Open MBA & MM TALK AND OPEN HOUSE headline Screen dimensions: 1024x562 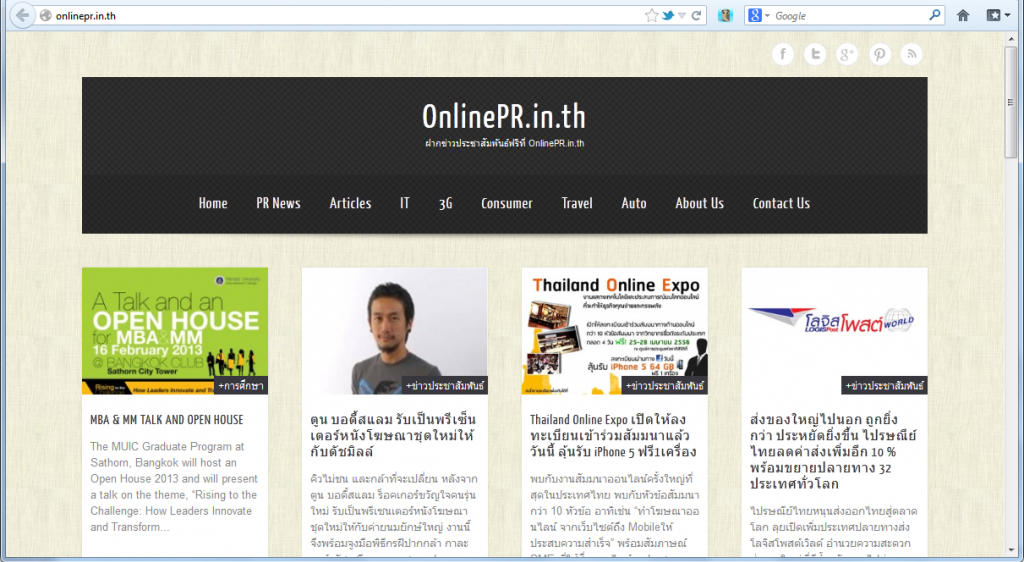point(167,420)
